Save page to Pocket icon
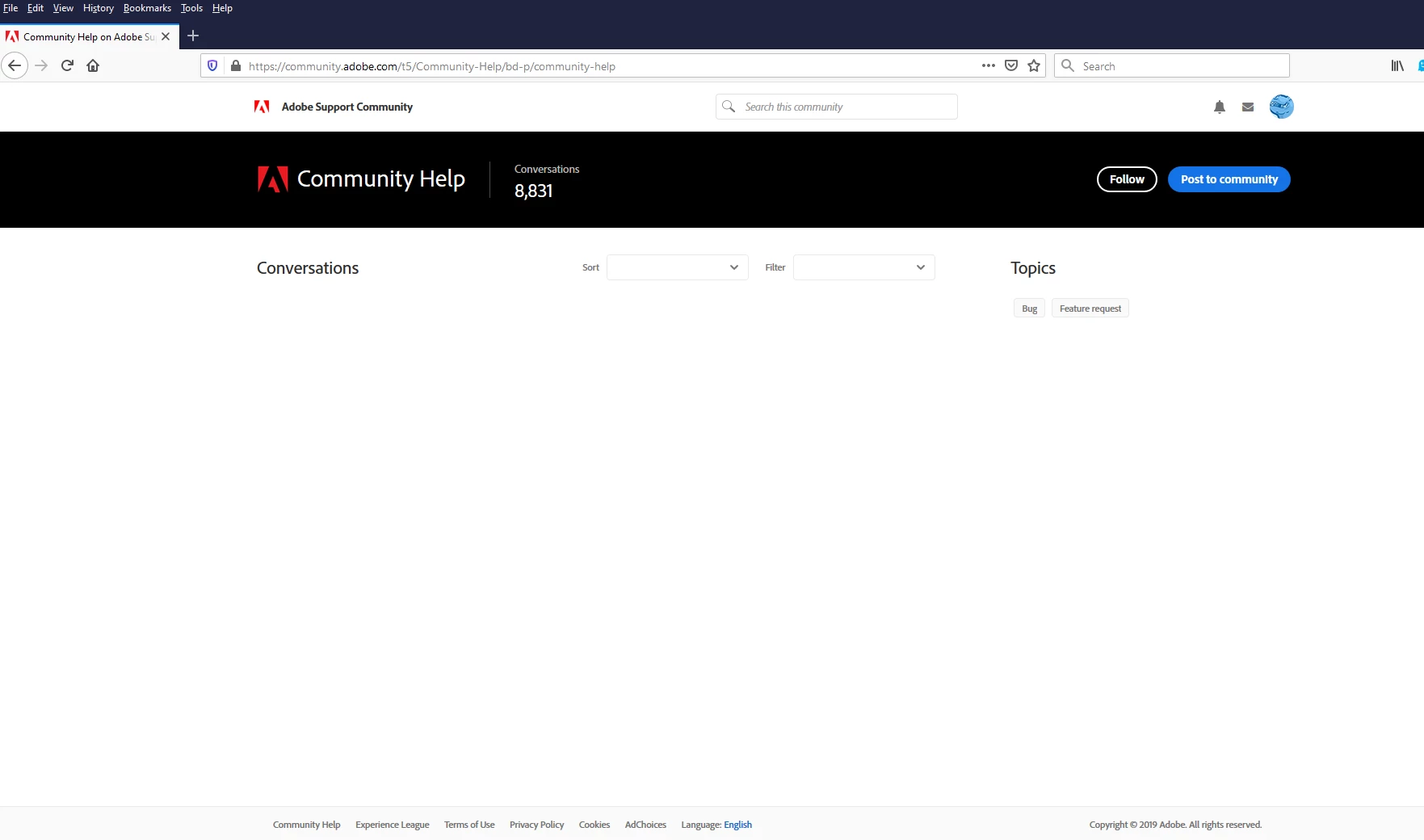The width and height of the screenshot is (1424, 840). pyautogui.click(x=1010, y=65)
